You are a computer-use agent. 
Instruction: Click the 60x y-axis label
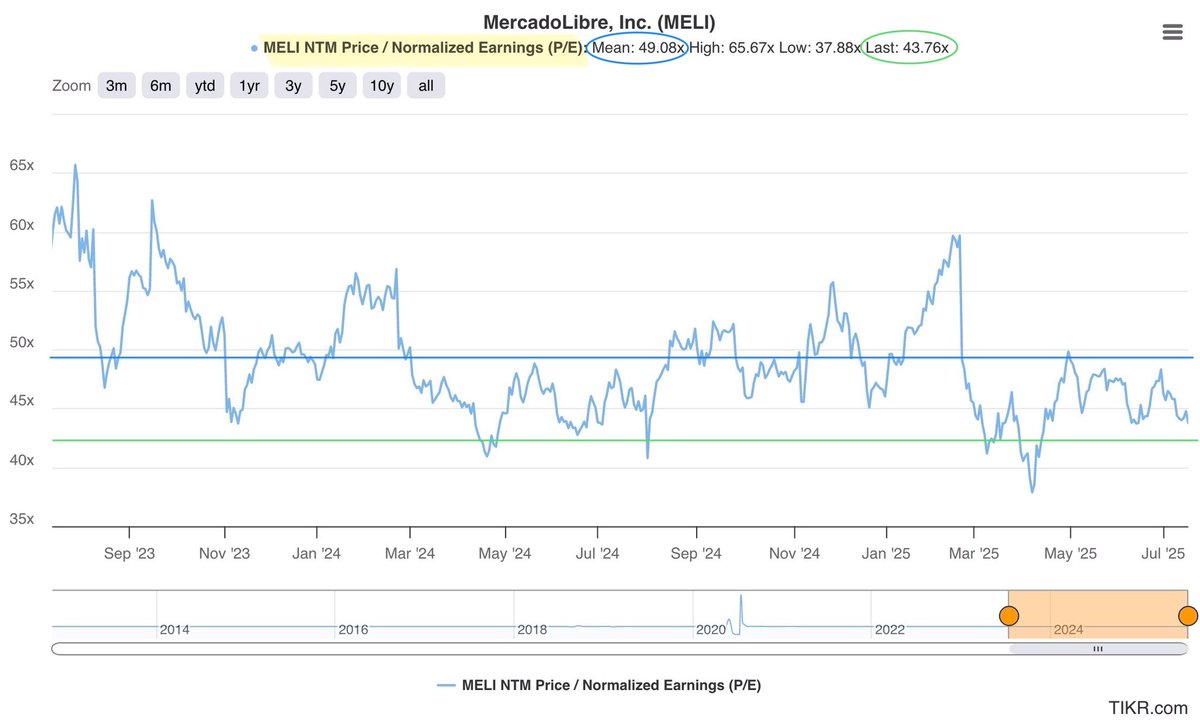pos(21,225)
